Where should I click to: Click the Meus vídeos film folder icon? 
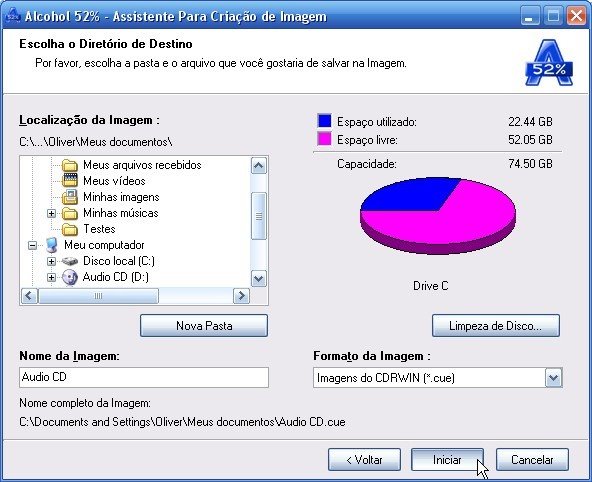click(70, 180)
